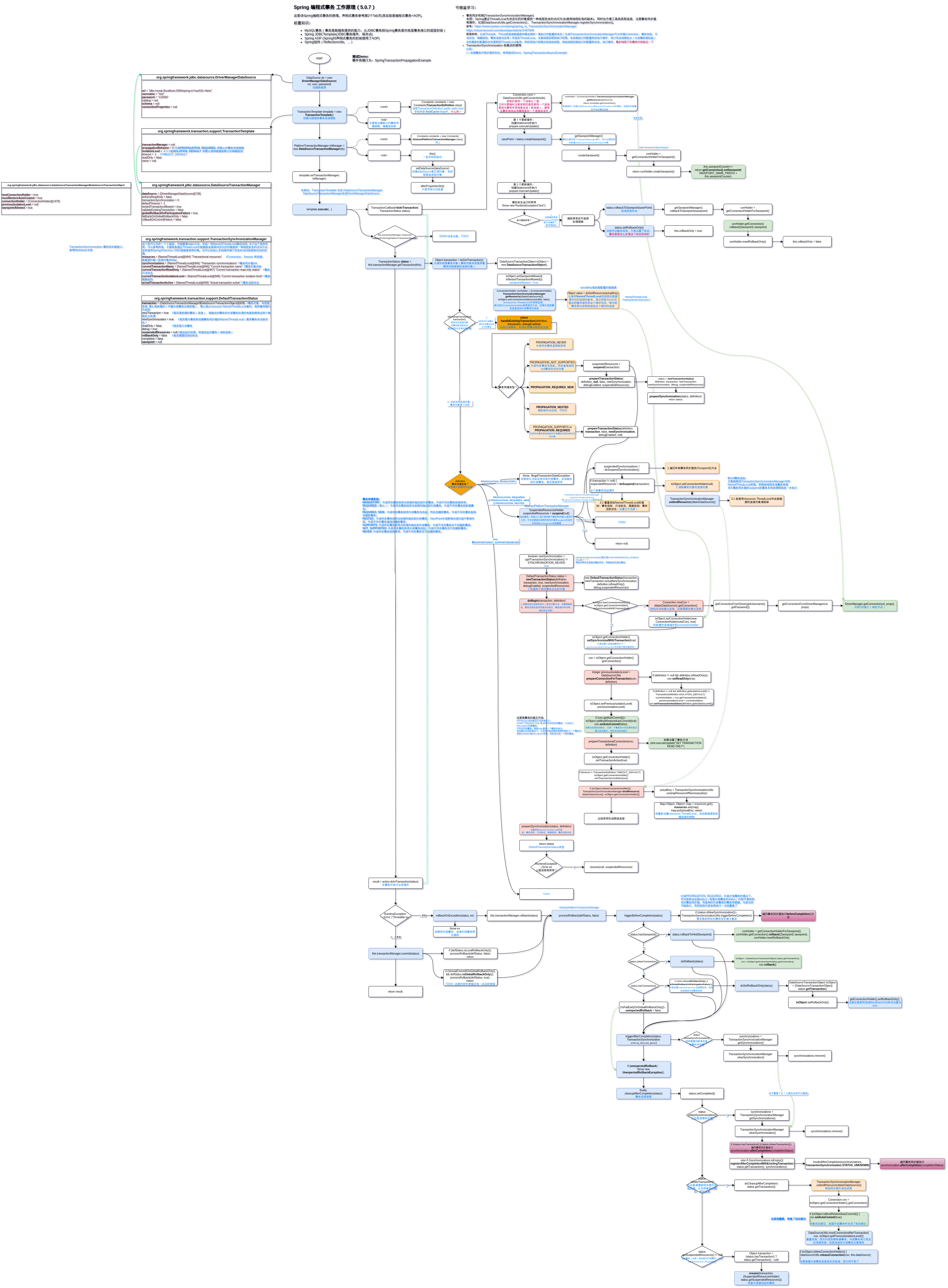Image resolution: width=948 pixels, height=1288 pixels.
Task: Select the 'new DataSourceTransactionObject()' box
Action: coord(523,263)
